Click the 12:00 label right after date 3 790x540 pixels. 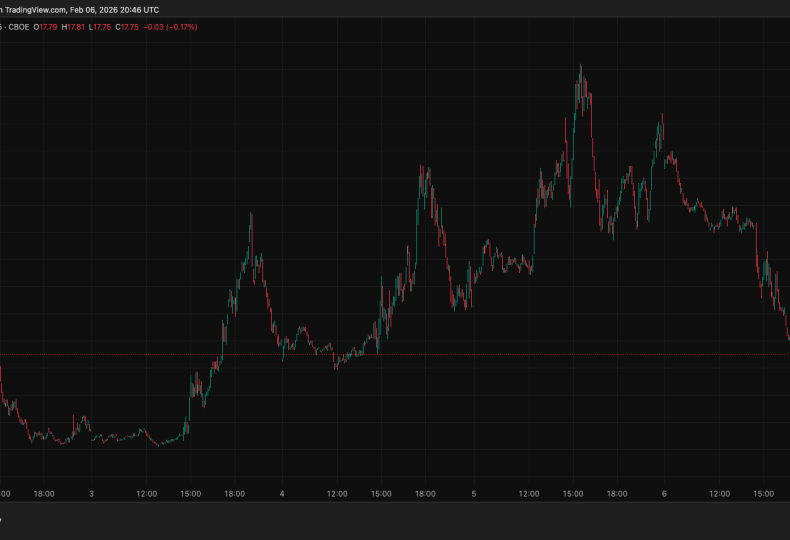coord(147,493)
